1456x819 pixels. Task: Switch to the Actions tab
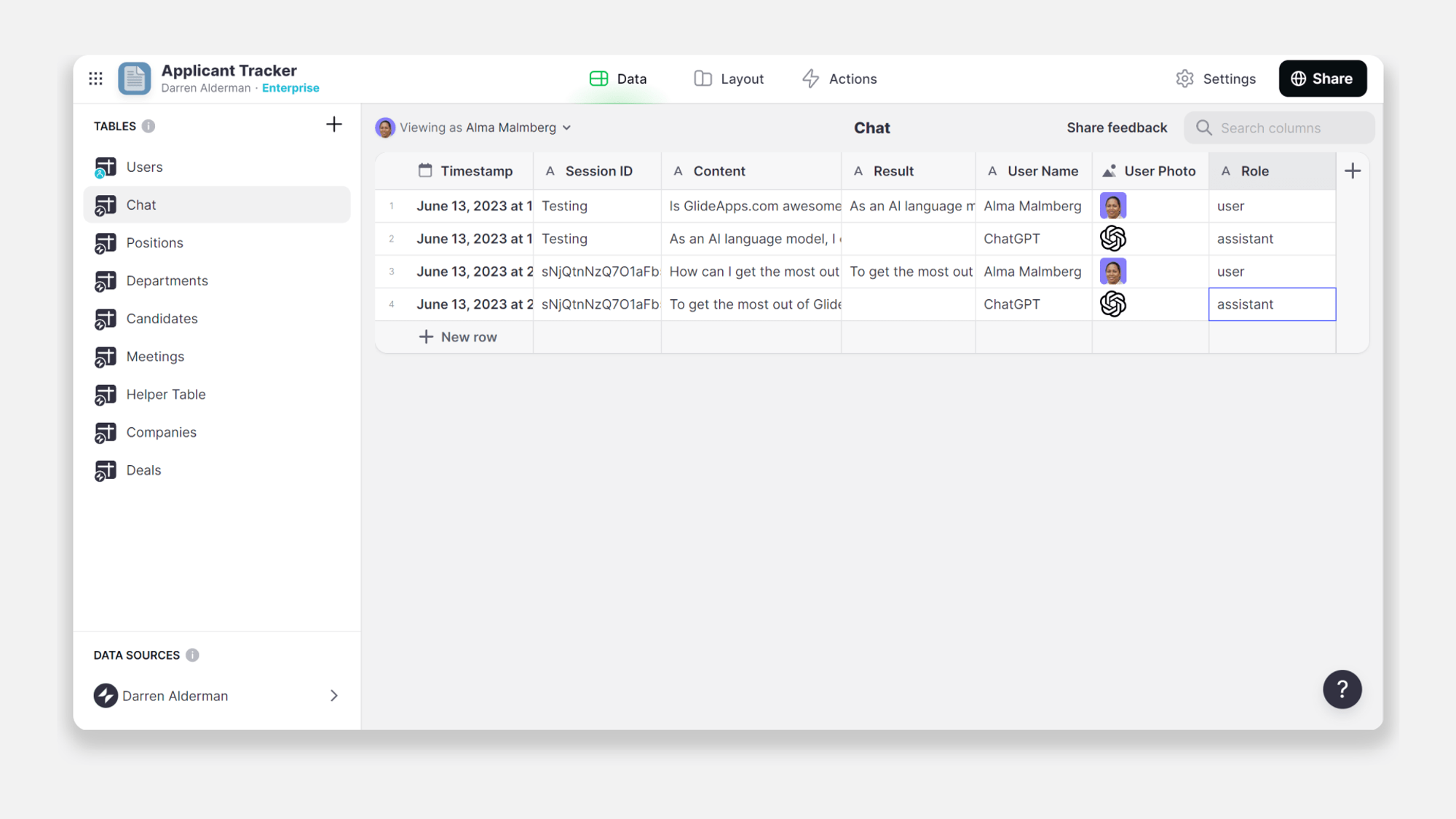pyautogui.click(x=839, y=79)
